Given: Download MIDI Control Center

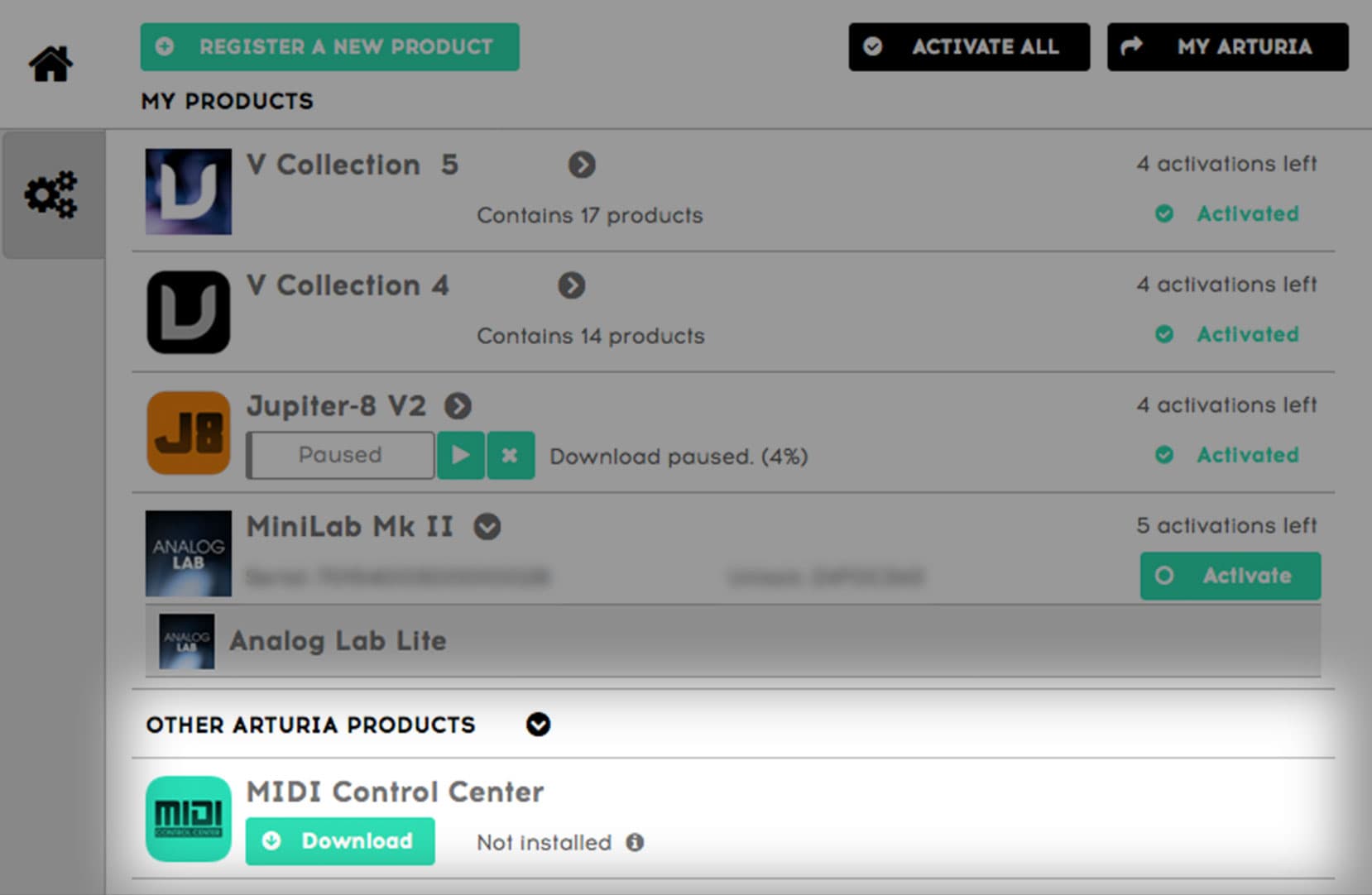Looking at the screenshot, I should pyautogui.click(x=340, y=841).
